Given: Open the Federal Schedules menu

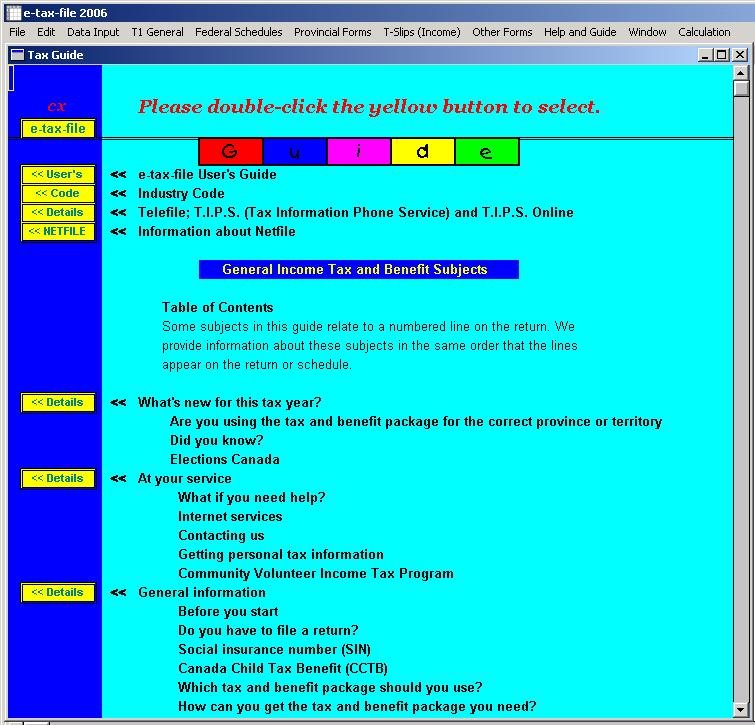Looking at the screenshot, I should pyautogui.click(x=238, y=32).
